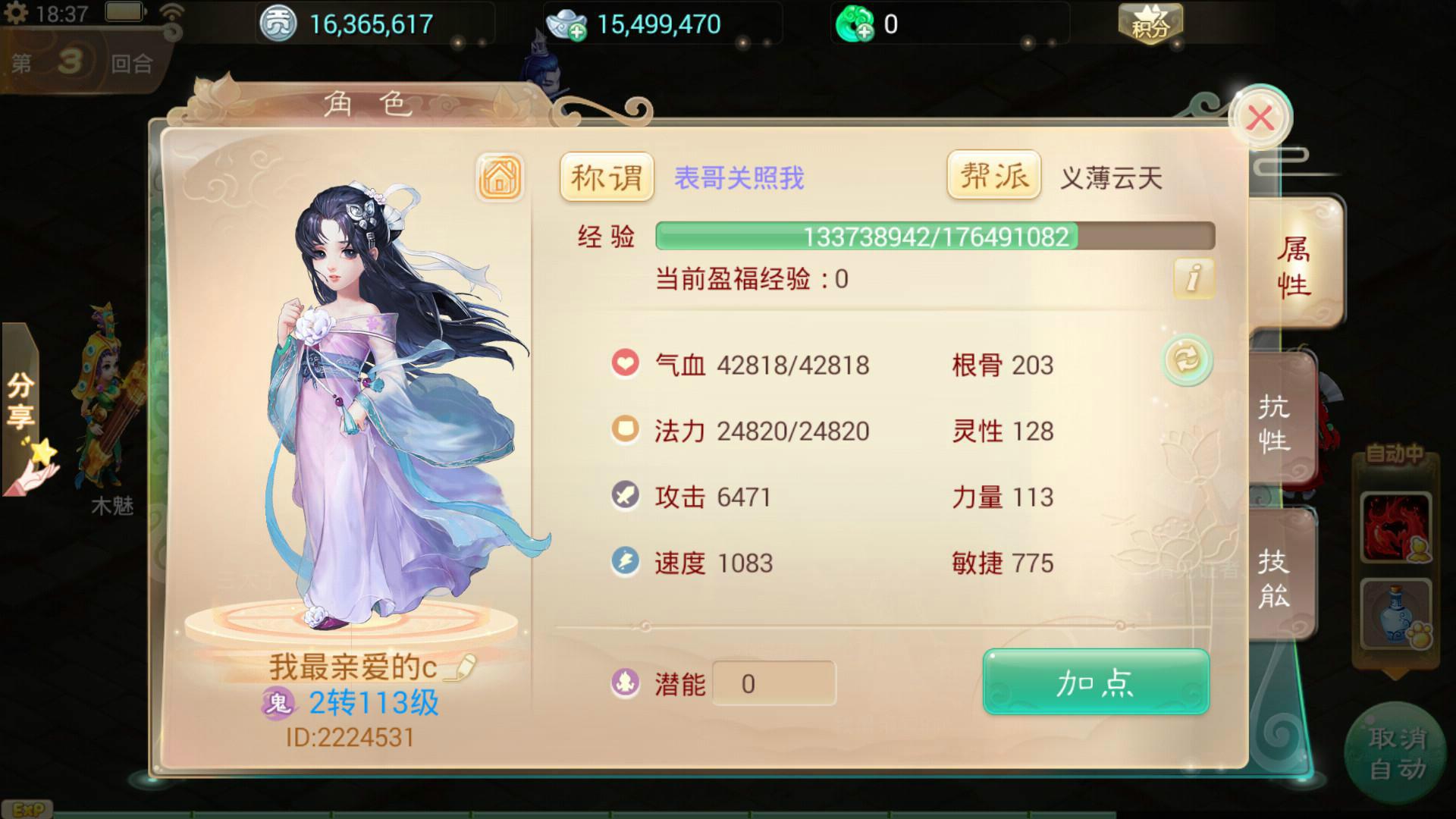The height and width of the screenshot is (819, 1456).
Task: Open the 积分 points badge
Action: [1150, 24]
